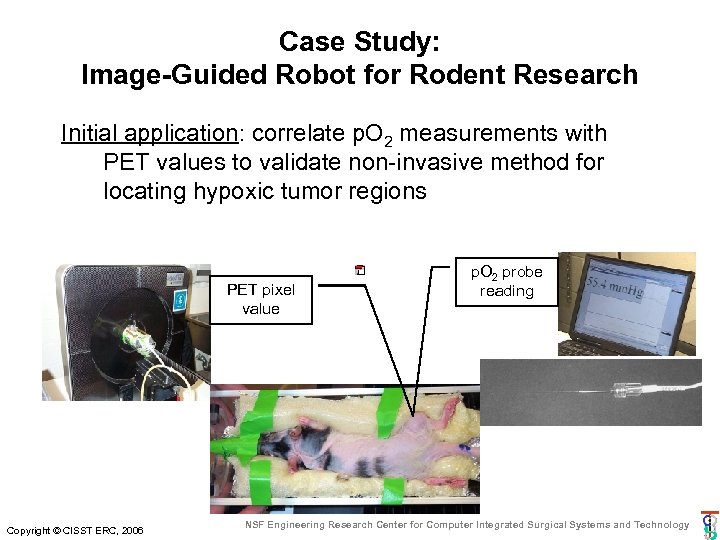Click the "PET values to validate non-invasive method for" line
The image size is (720, 540).
point(354,162)
